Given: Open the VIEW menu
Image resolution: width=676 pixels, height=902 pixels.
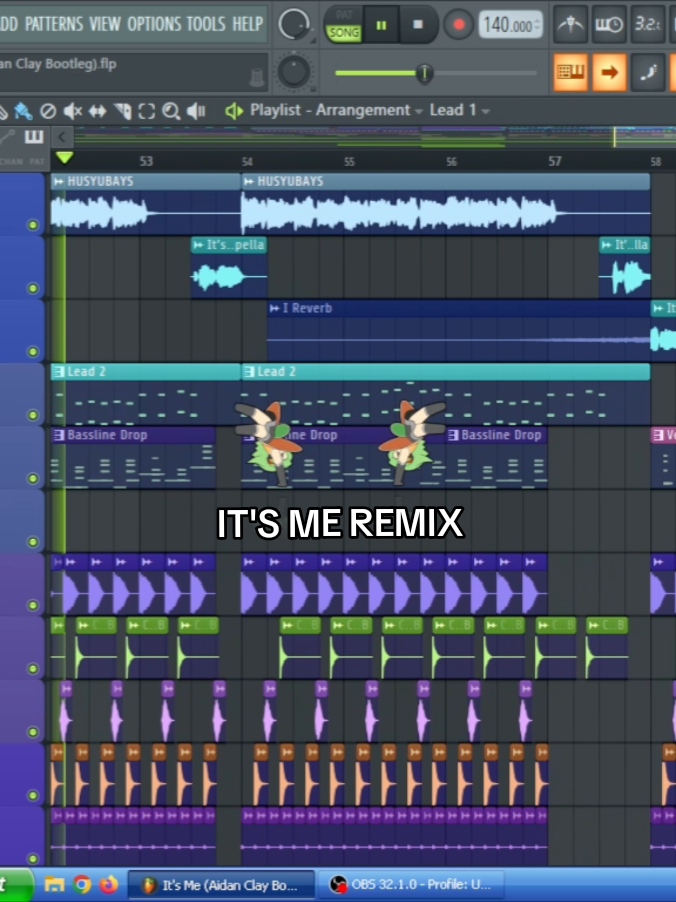Looking at the screenshot, I should [104, 24].
